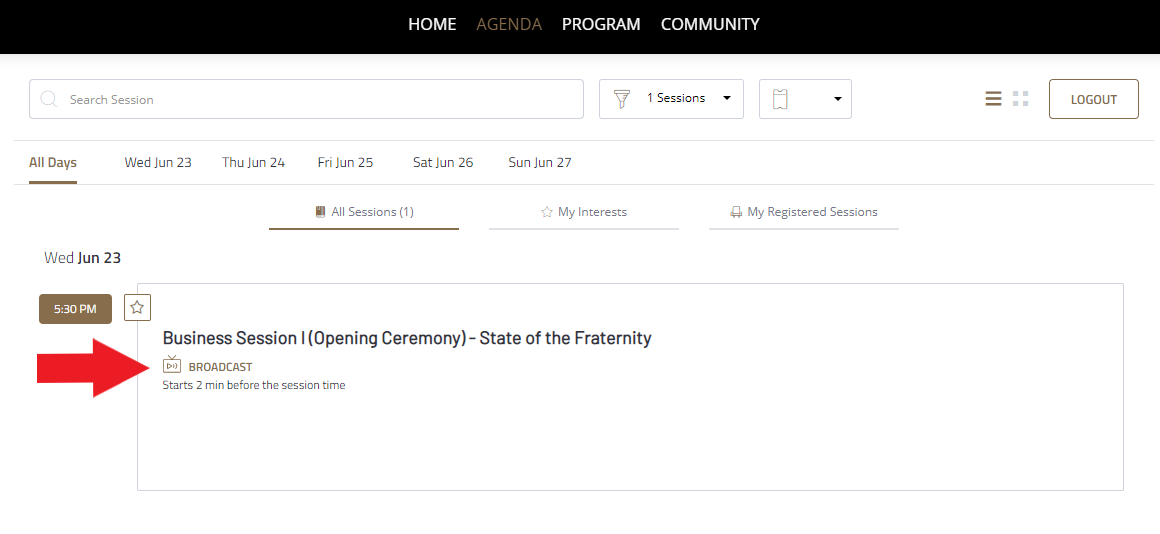Open the My Interests tab
Viewport: 1160px width, 534px height.
584,212
